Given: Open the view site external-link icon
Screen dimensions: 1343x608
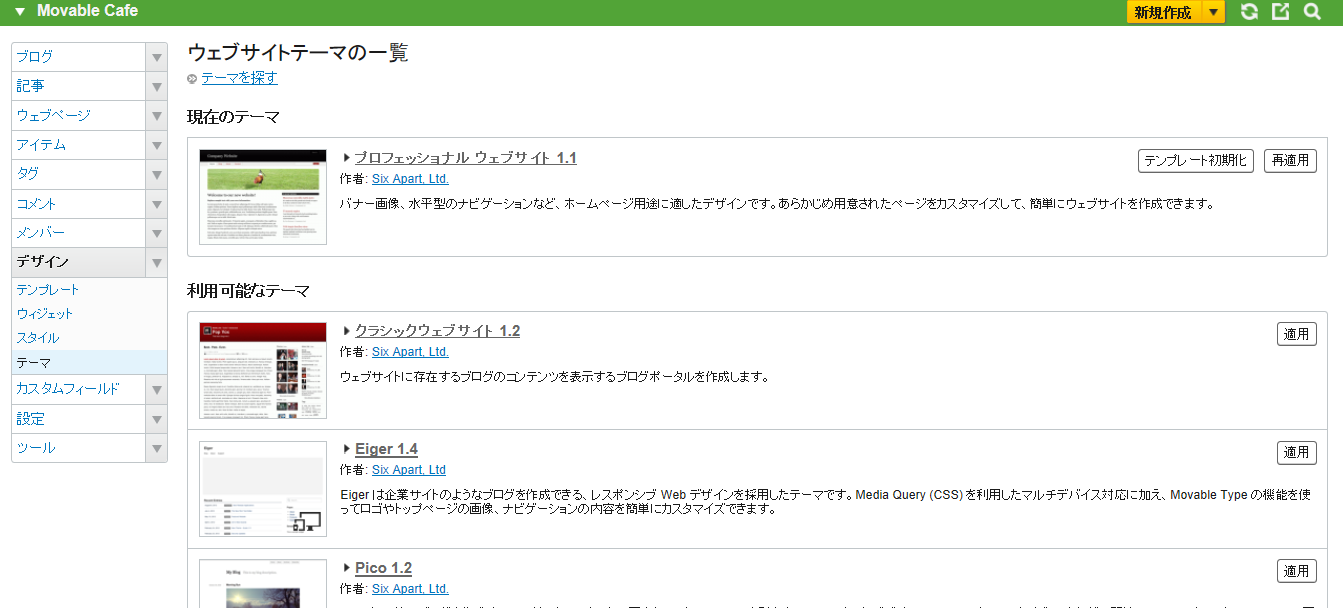Looking at the screenshot, I should click(x=1280, y=12).
